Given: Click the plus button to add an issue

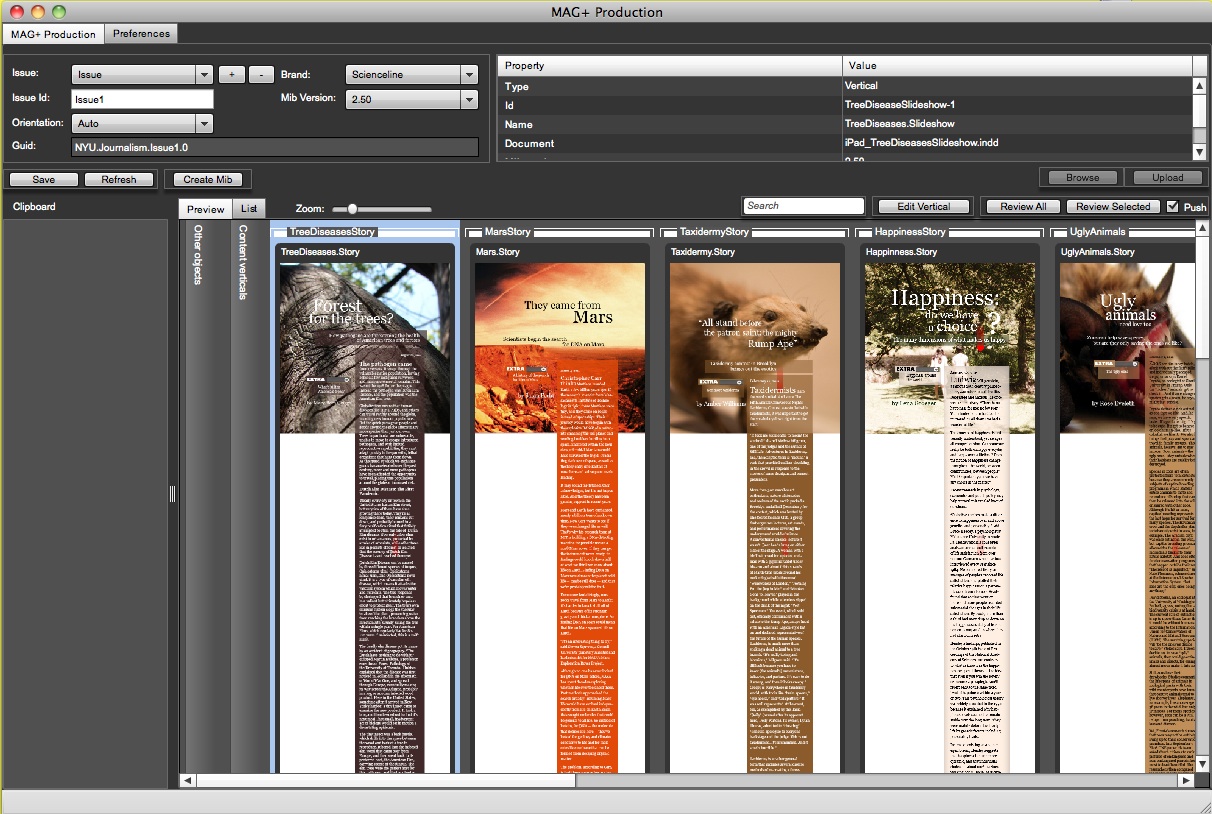Looking at the screenshot, I should click(232, 74).
